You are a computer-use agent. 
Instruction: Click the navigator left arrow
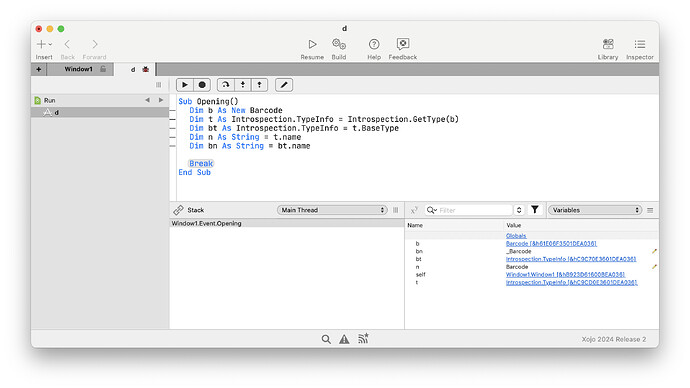click(x=147, y=100)
